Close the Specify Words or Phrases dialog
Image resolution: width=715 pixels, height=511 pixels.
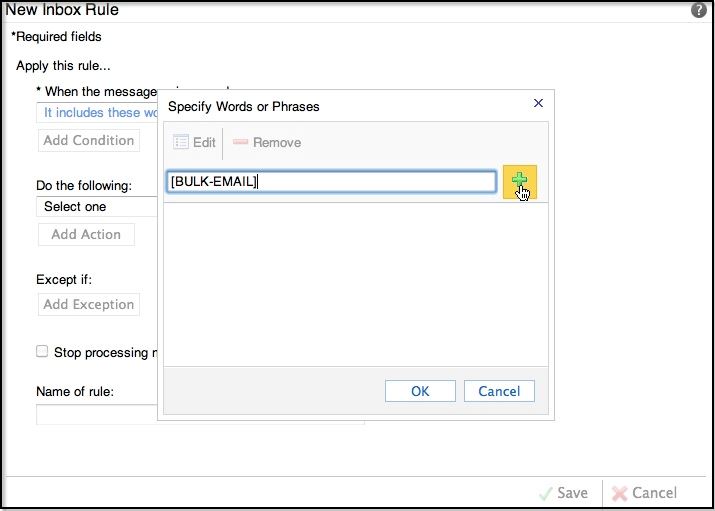(538, 103)
